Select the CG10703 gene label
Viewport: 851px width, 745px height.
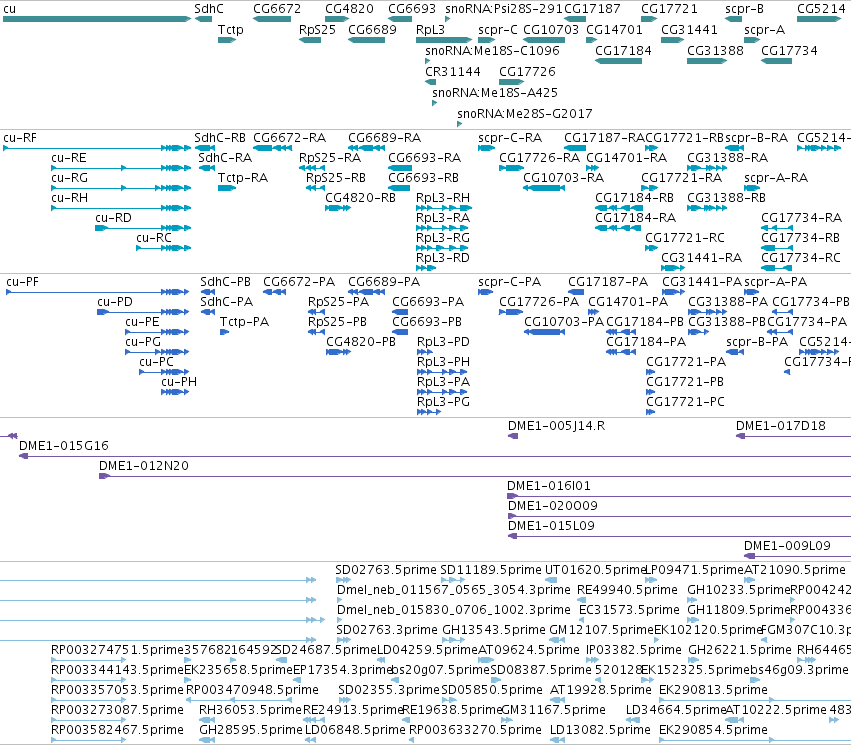551,30
